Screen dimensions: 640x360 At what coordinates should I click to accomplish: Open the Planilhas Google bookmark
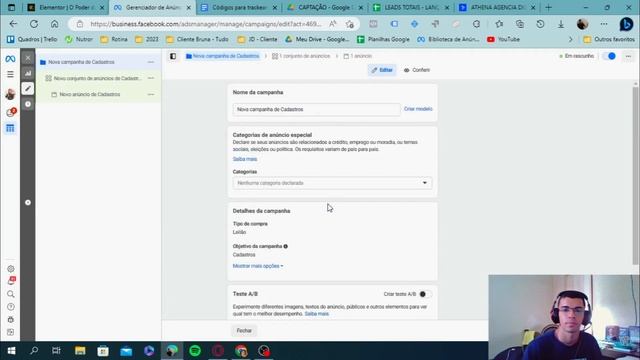383,39
